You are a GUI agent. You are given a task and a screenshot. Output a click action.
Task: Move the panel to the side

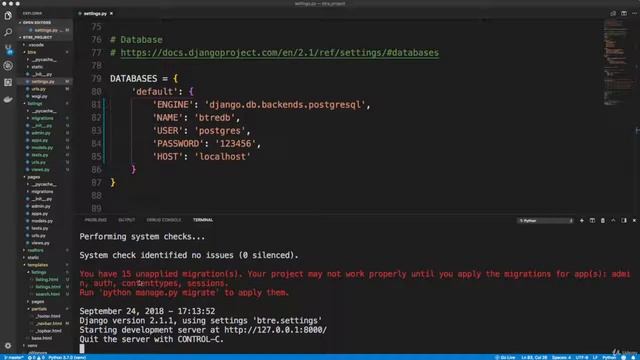coord(624,220)
